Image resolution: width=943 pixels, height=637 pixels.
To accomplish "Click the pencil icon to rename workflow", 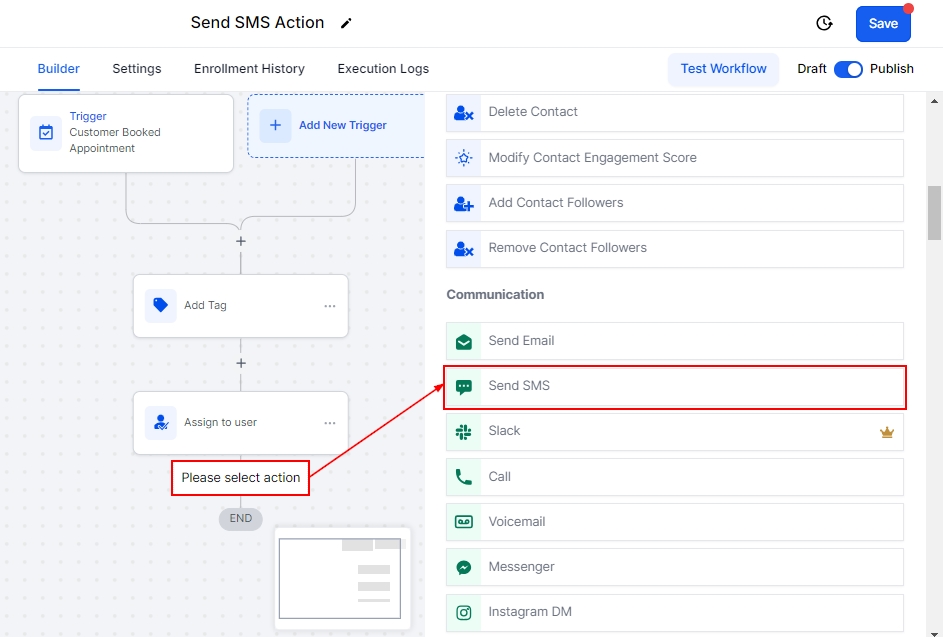I will (346, 23).
